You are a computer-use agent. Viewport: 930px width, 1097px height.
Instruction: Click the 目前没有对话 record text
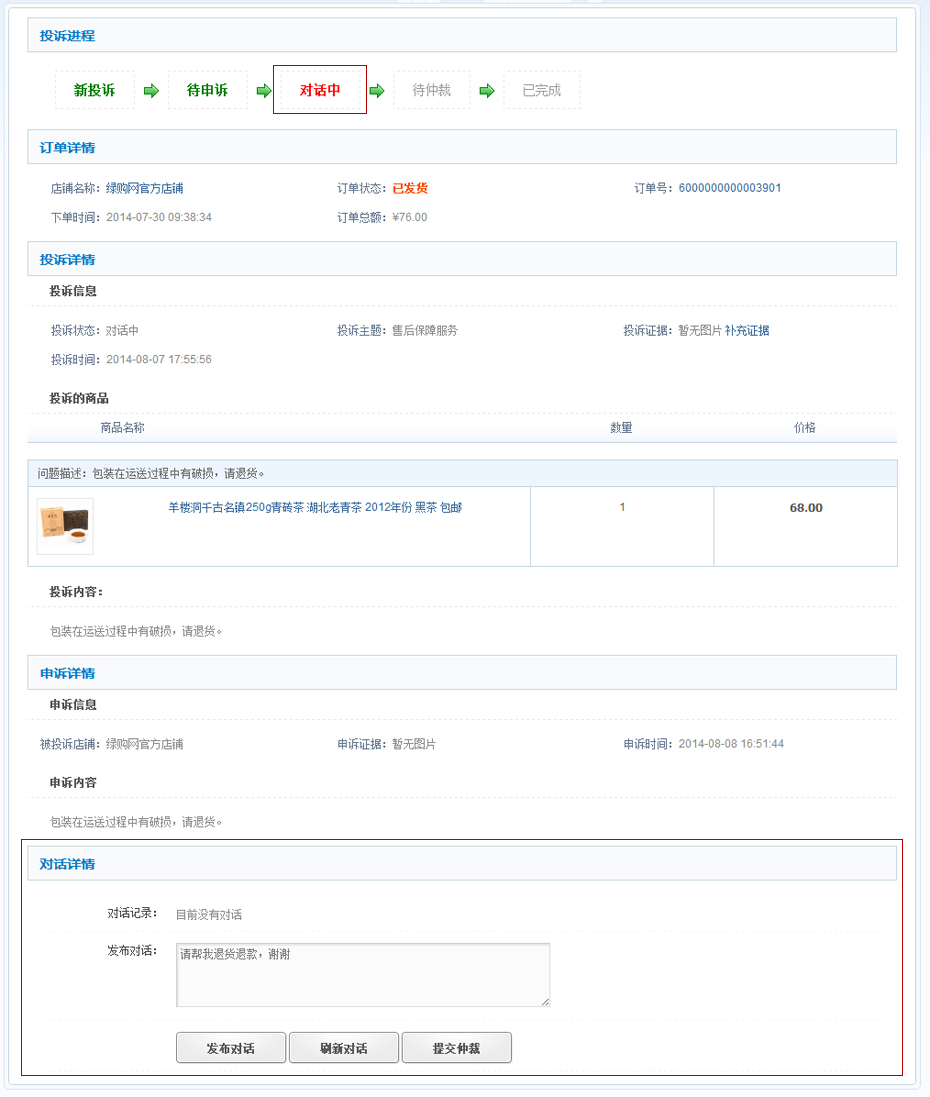pyautogui.click(x=209, y=914)
